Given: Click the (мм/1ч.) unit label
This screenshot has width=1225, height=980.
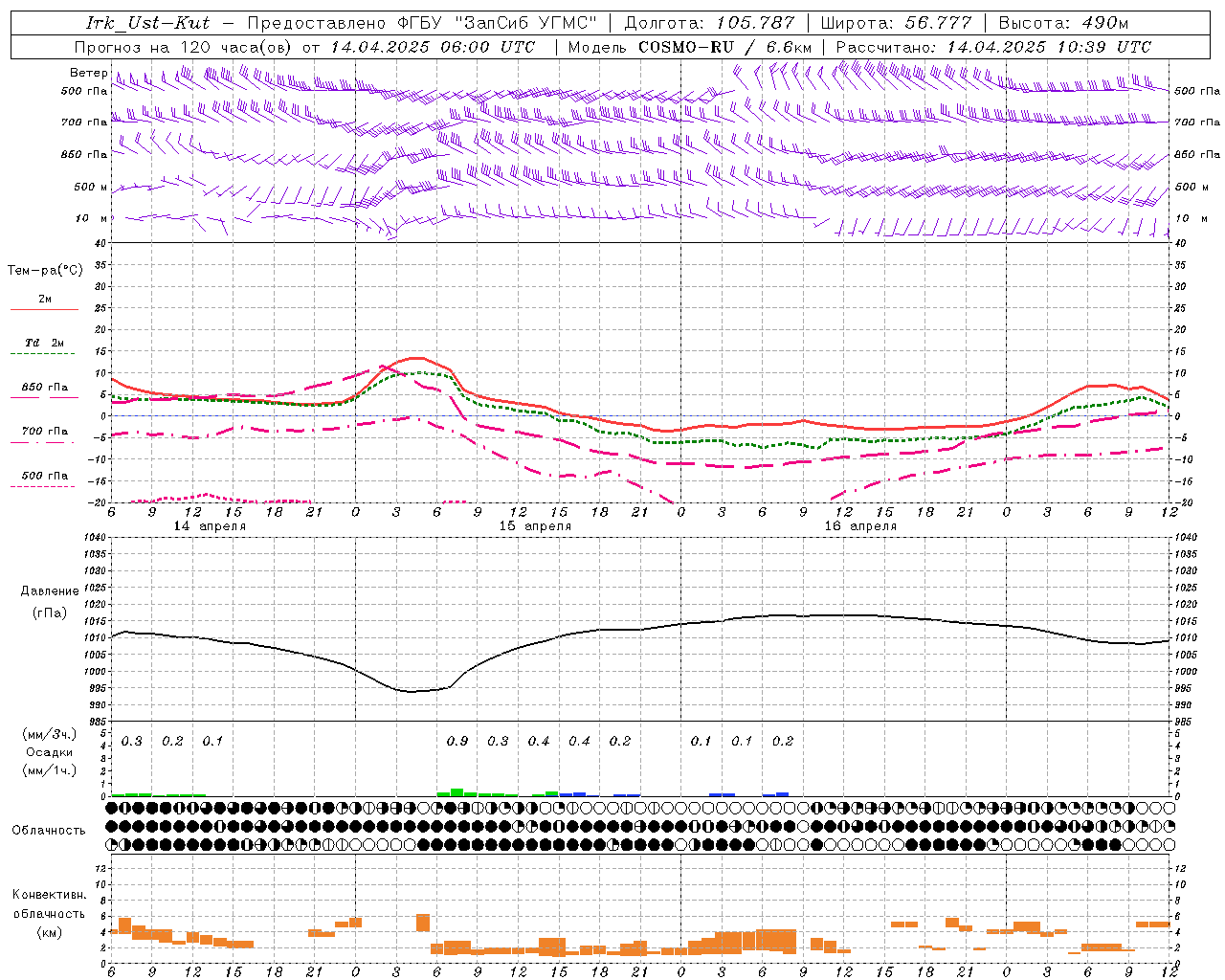Looking at the screenshot, I should 50,770.
